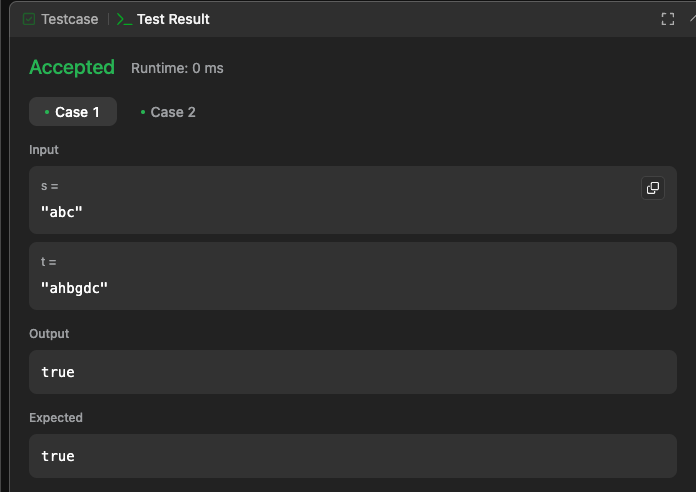This screenshot has width=696, height=492.
Task: Copy the input with the copy icon
Action: 652,188
